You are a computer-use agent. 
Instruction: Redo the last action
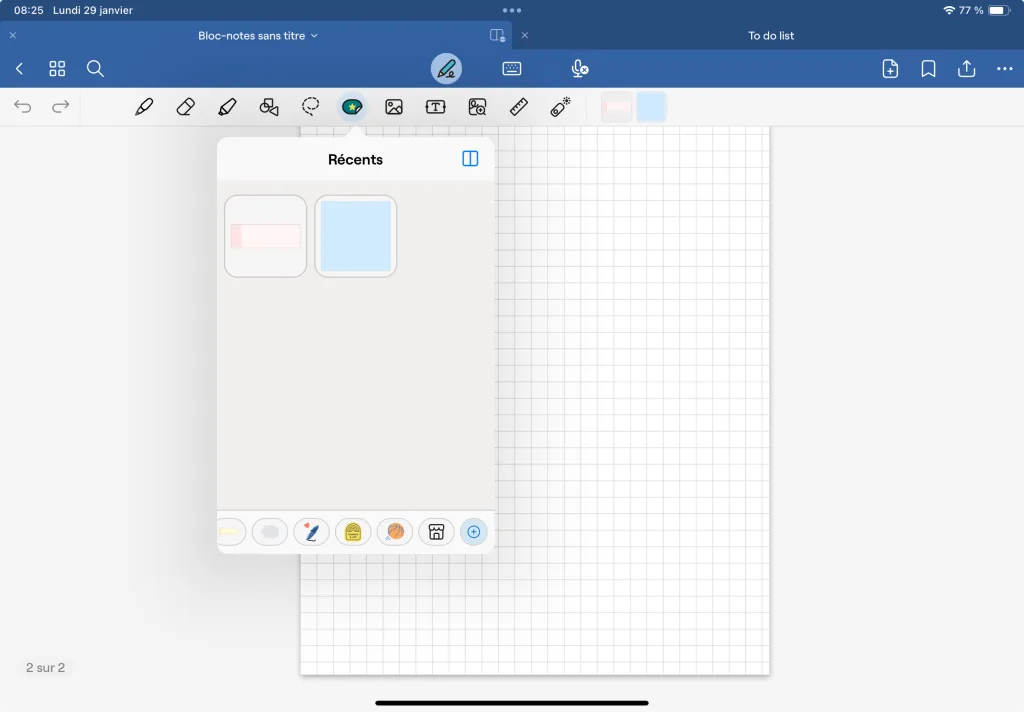click(x=60, y=106)
